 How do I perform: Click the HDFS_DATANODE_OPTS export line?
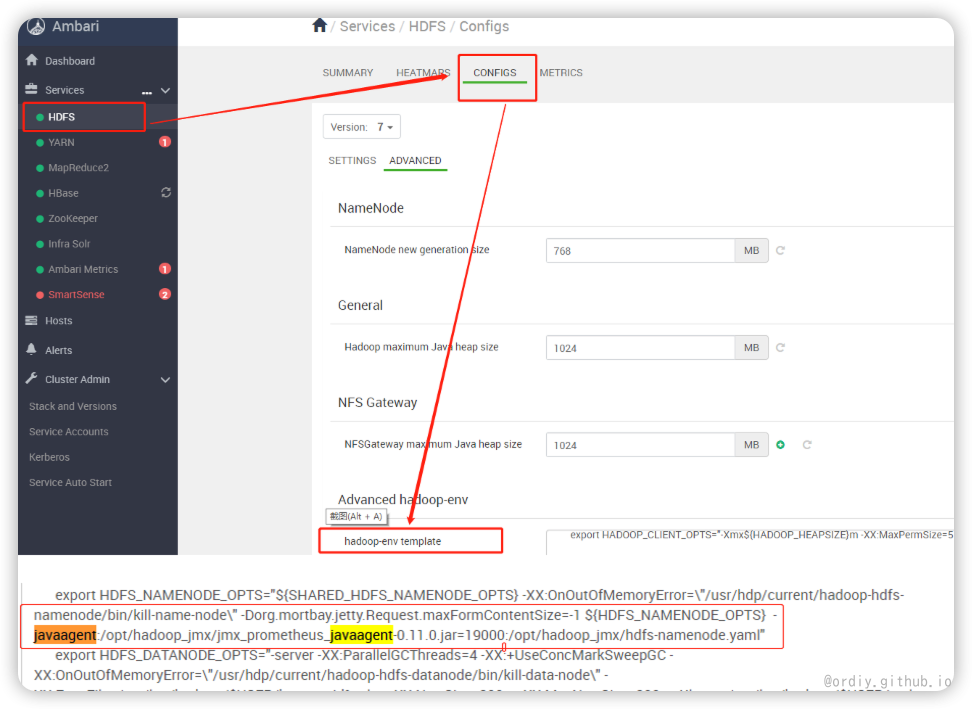[364, 655]
